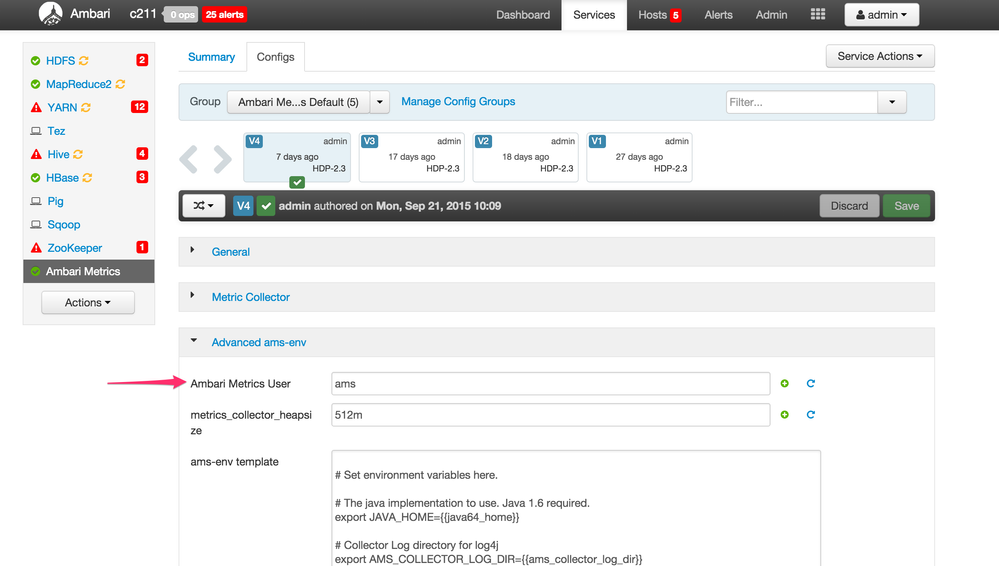The image size is (999, 566).
Task: Click the HDFS alert count badge
Action: point(142,60)
